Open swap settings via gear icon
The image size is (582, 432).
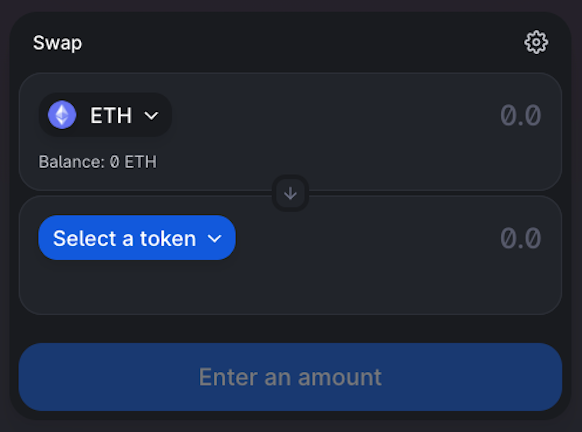coord(536,42)
